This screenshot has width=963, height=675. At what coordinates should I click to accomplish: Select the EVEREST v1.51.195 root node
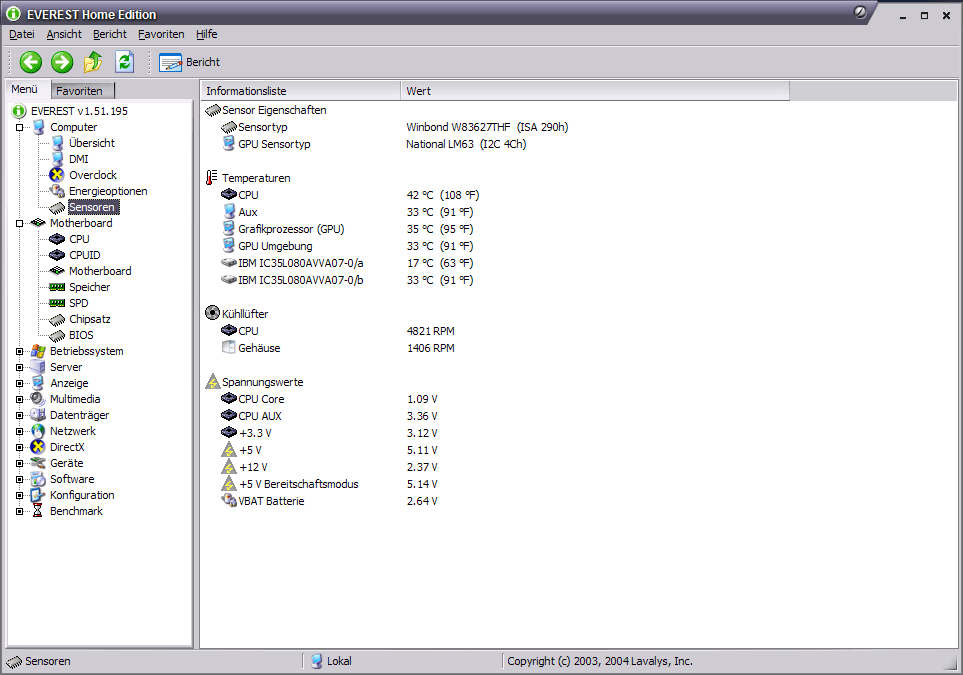point(79,111)
